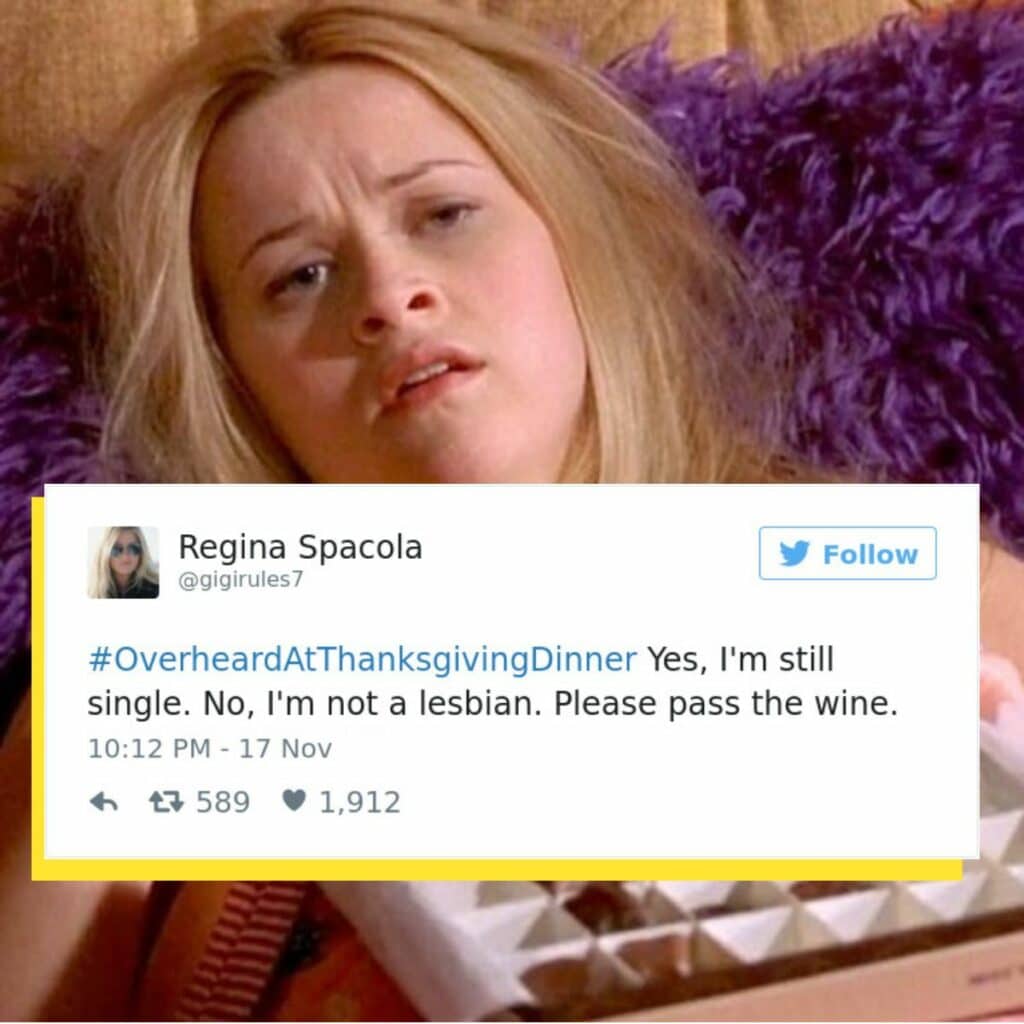
Task: Open the Regina Spacola display name
Action: [x=300, y=547]
